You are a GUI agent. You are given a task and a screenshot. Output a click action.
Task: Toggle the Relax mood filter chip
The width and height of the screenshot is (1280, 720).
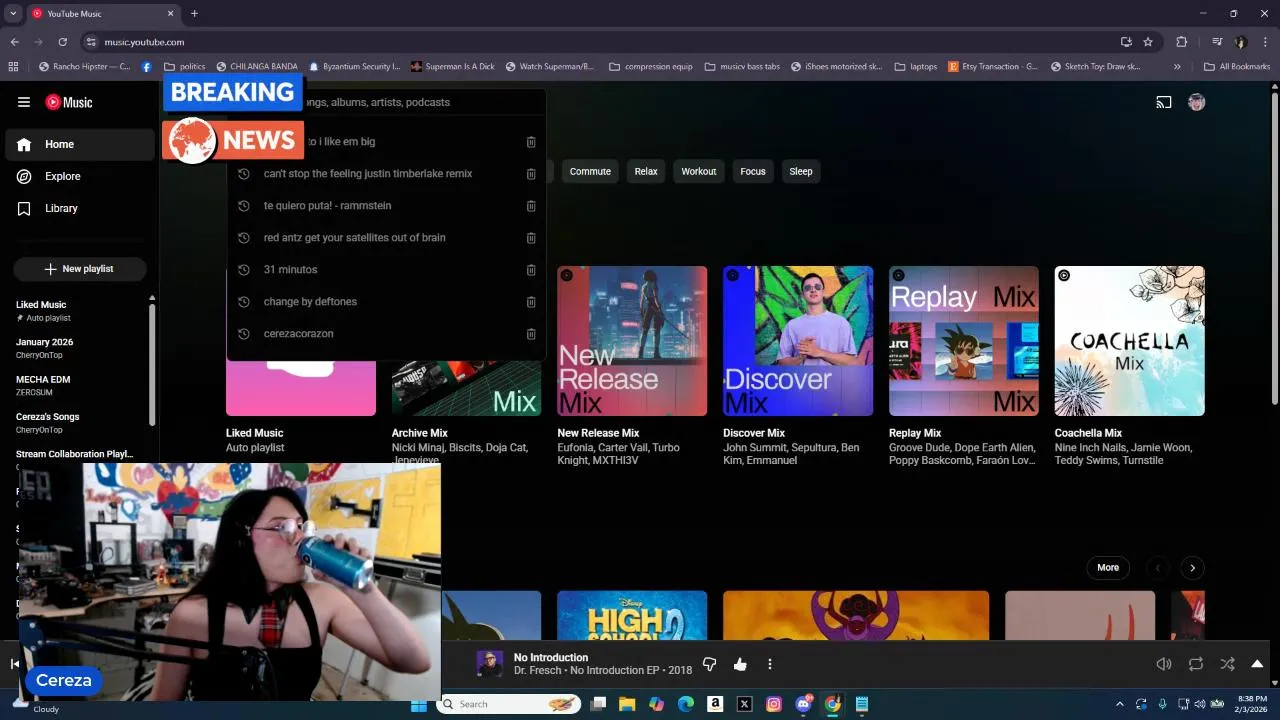[x=646, y=171]
